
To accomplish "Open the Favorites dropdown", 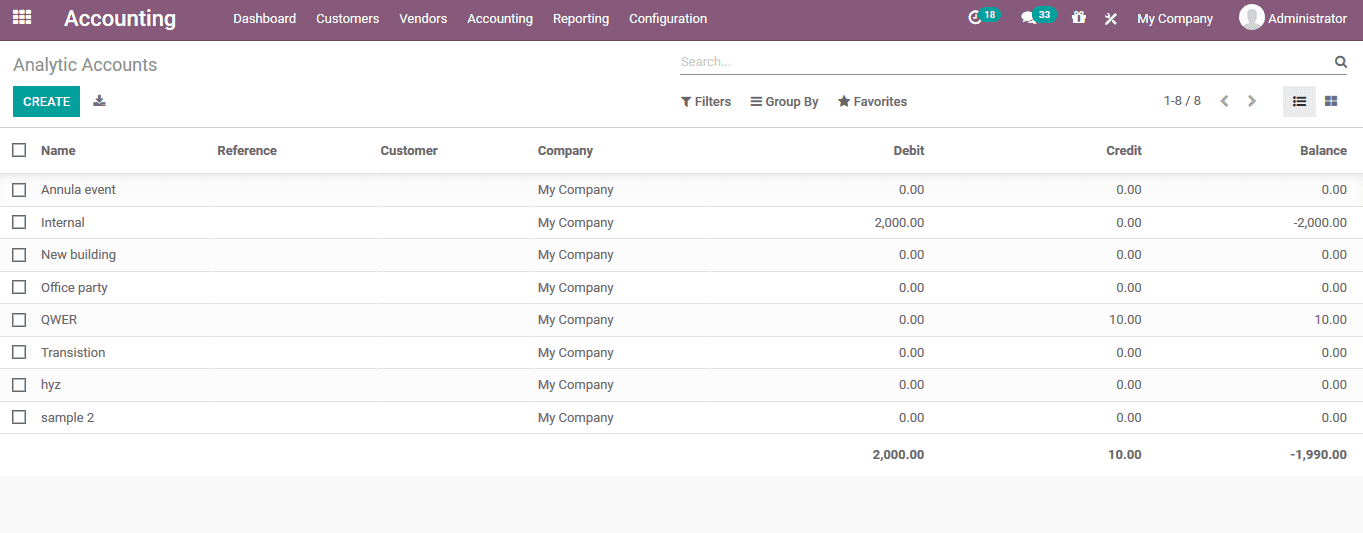I will tap(872, 102).
